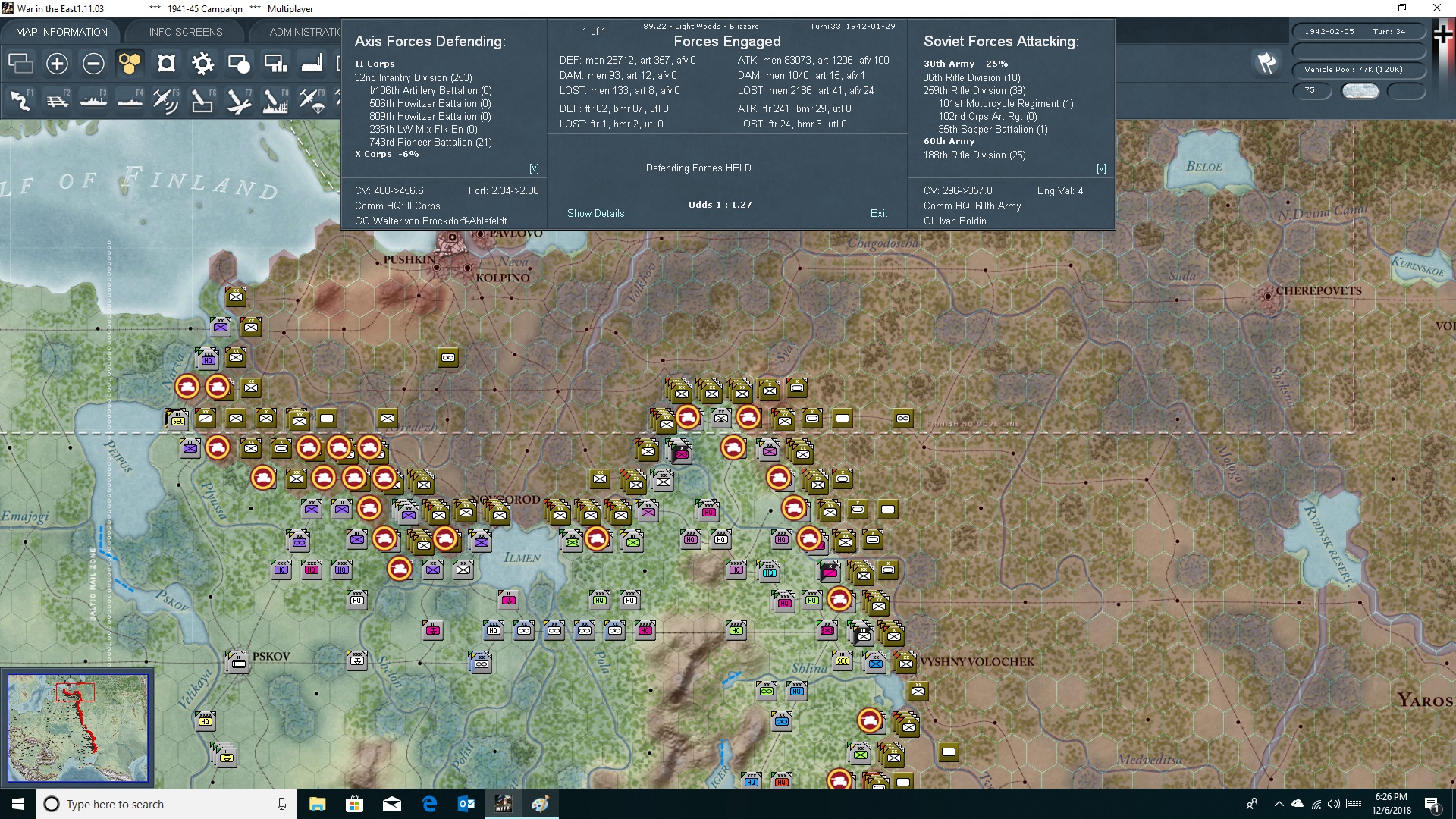1456x819 pixels.
Task: Expand Soviet forces list [v] toggle
Action: pyautogui.click(x=1101, y=168)
